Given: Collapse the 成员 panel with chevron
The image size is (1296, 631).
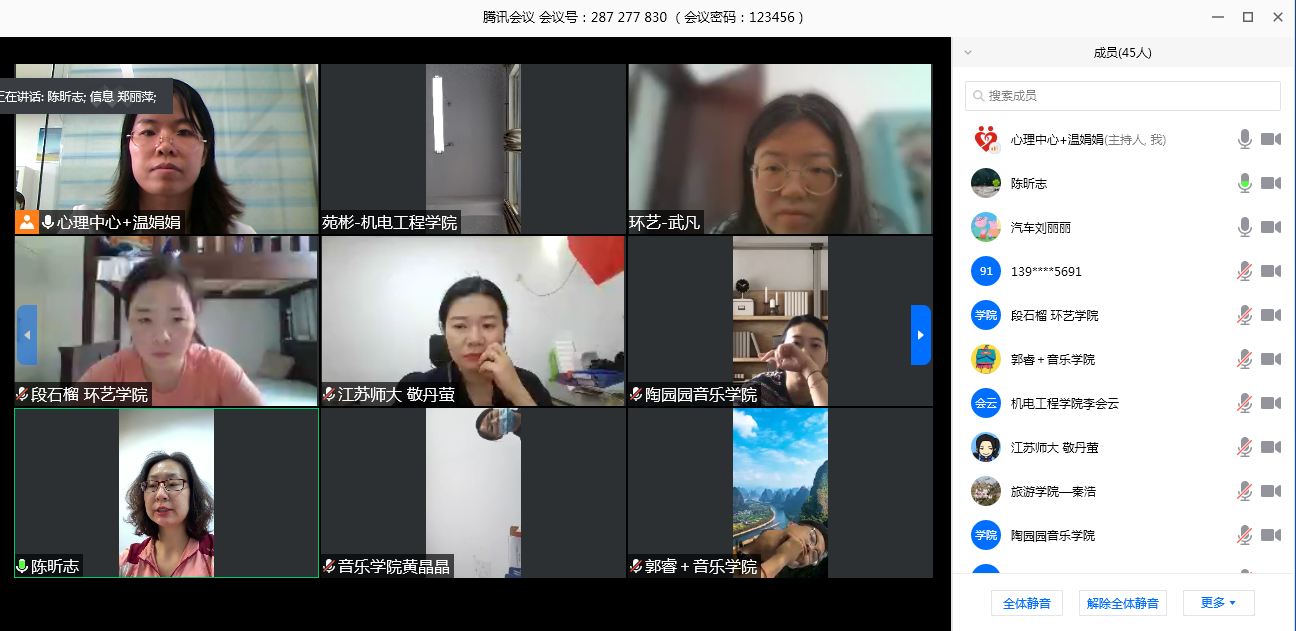Looking at the screenshot, I should tap(967, 52).
